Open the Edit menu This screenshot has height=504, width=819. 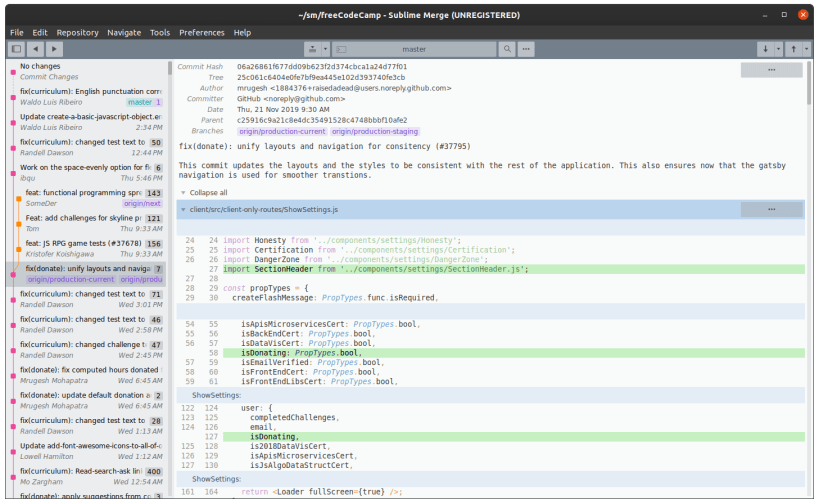click(x=40, y=32)
